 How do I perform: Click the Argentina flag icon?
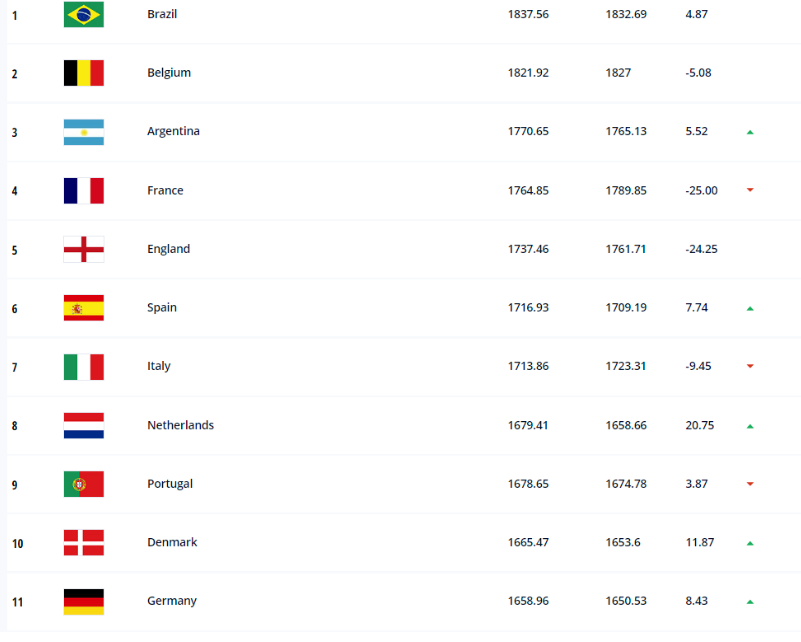pyautogui.click(x=83, y=132)
